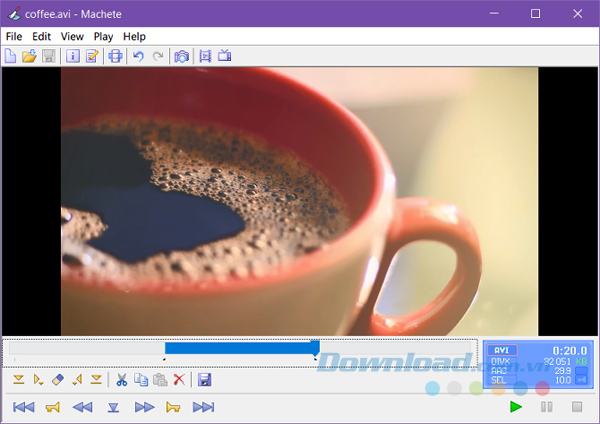Click the grayed Redo arrow
The width and height of the screenshot is (600, 424).
point(158,56)
